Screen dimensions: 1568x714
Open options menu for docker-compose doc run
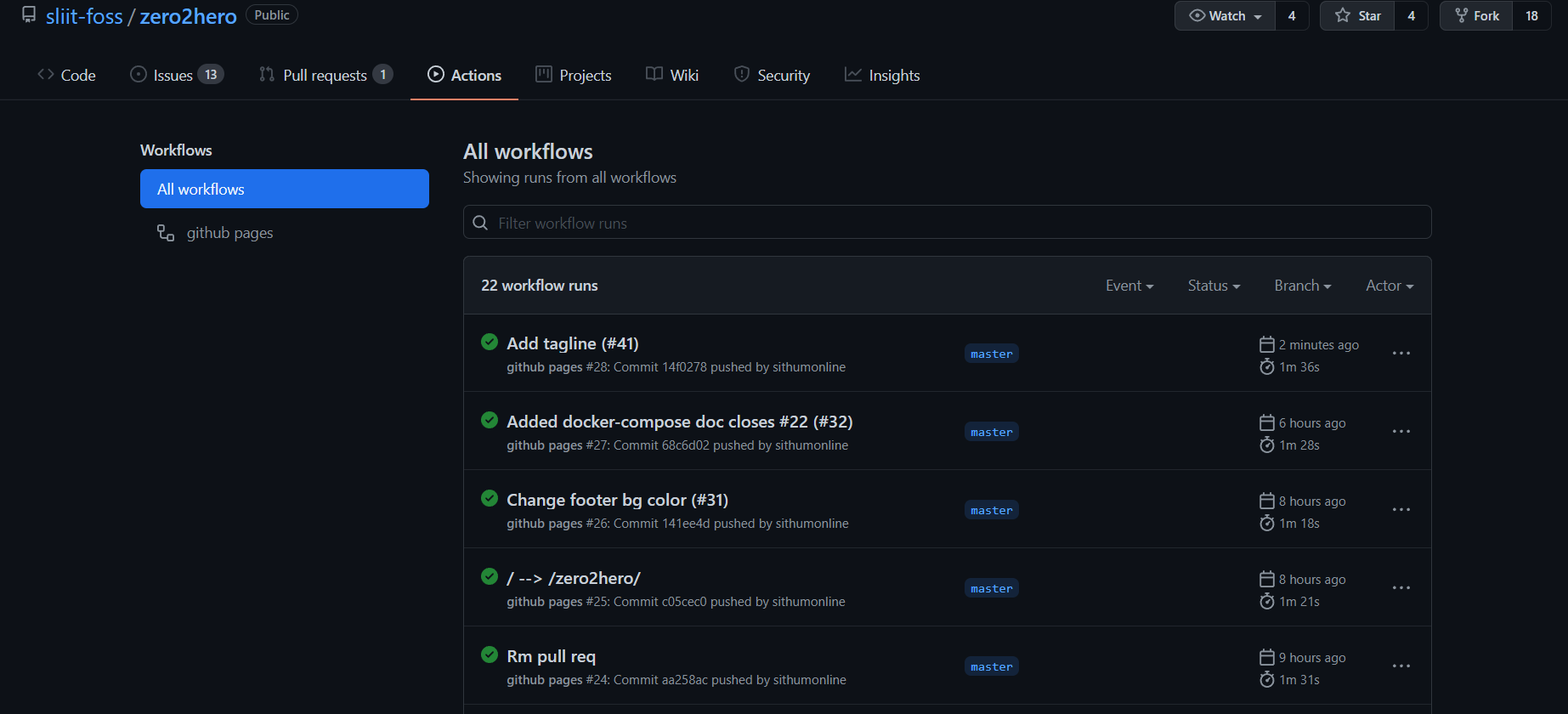(x=1401, y=431)
